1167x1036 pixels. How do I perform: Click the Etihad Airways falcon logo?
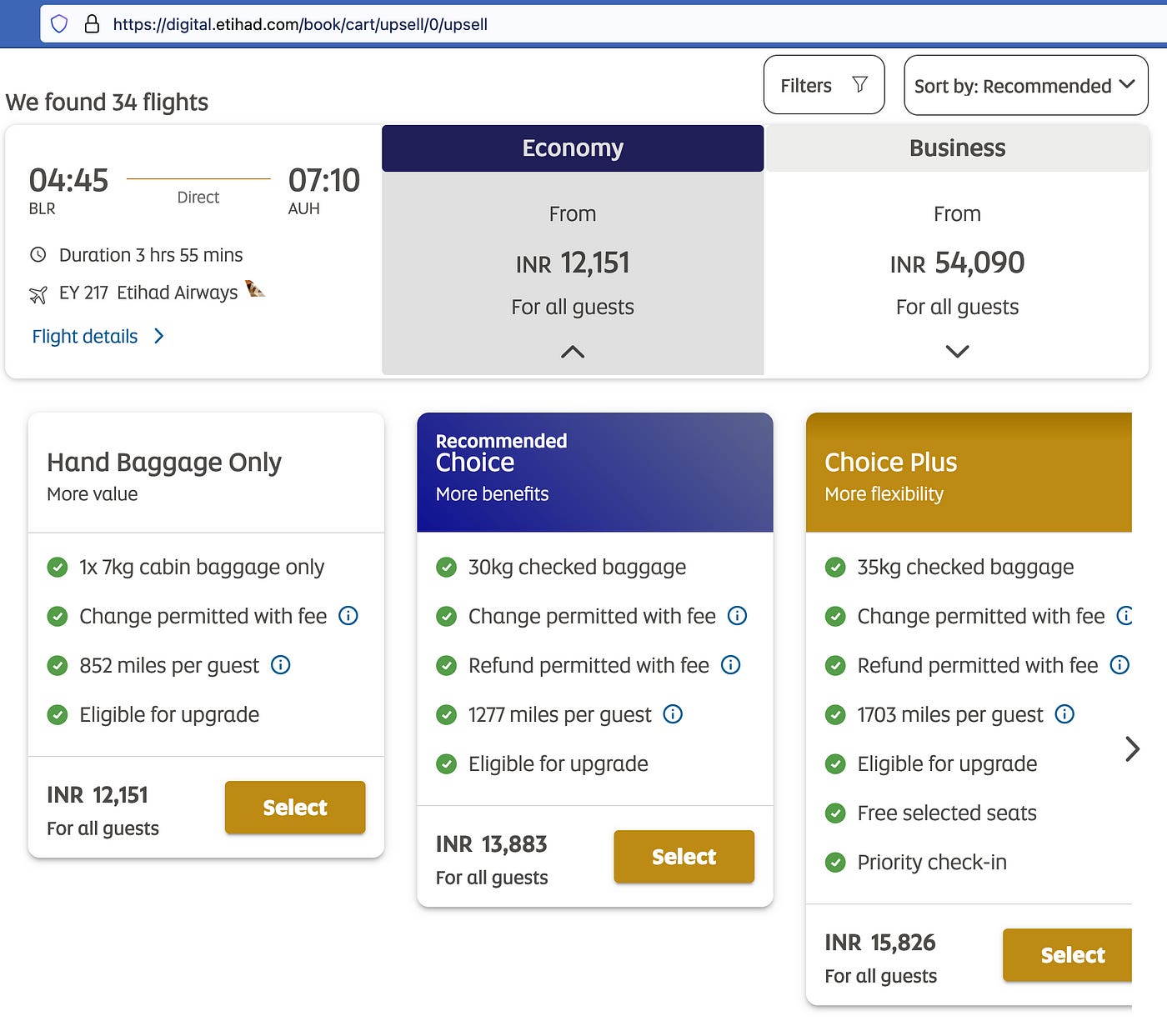(x=255, y=289)
